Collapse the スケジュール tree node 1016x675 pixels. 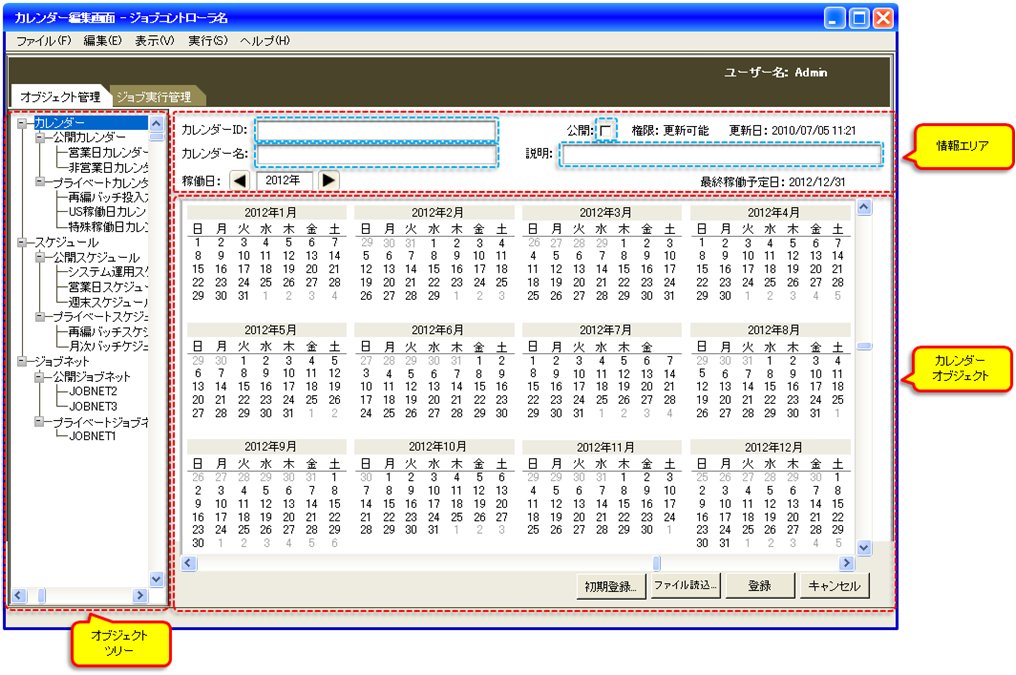click(x=23, y=242)
